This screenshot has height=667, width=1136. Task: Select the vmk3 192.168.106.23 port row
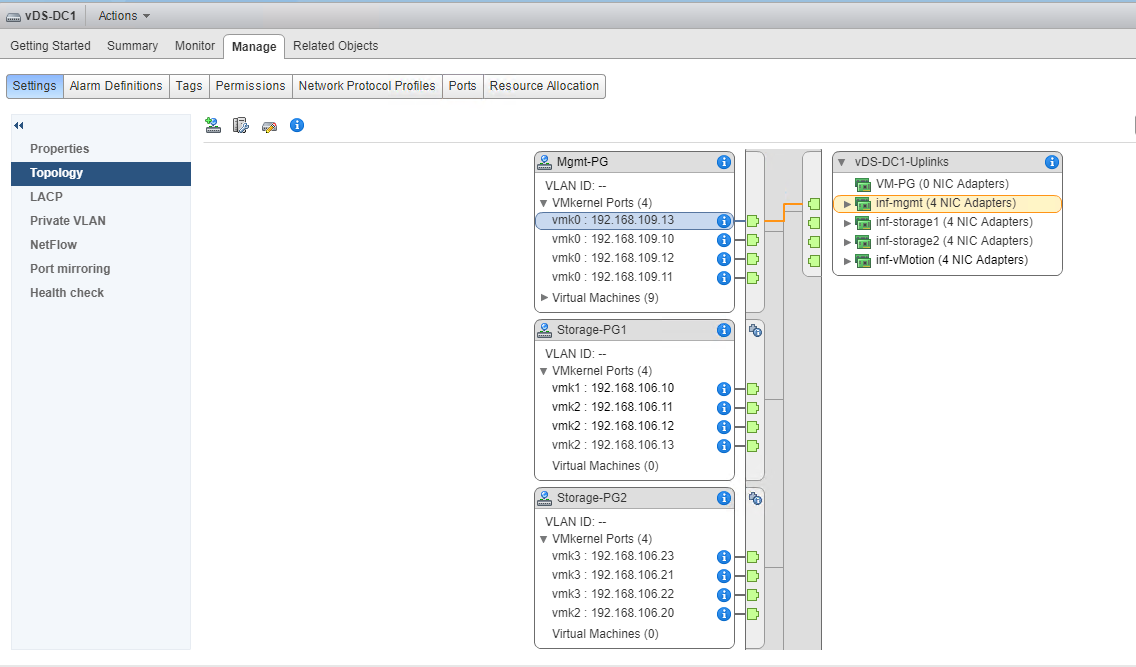tap(612, 557)
